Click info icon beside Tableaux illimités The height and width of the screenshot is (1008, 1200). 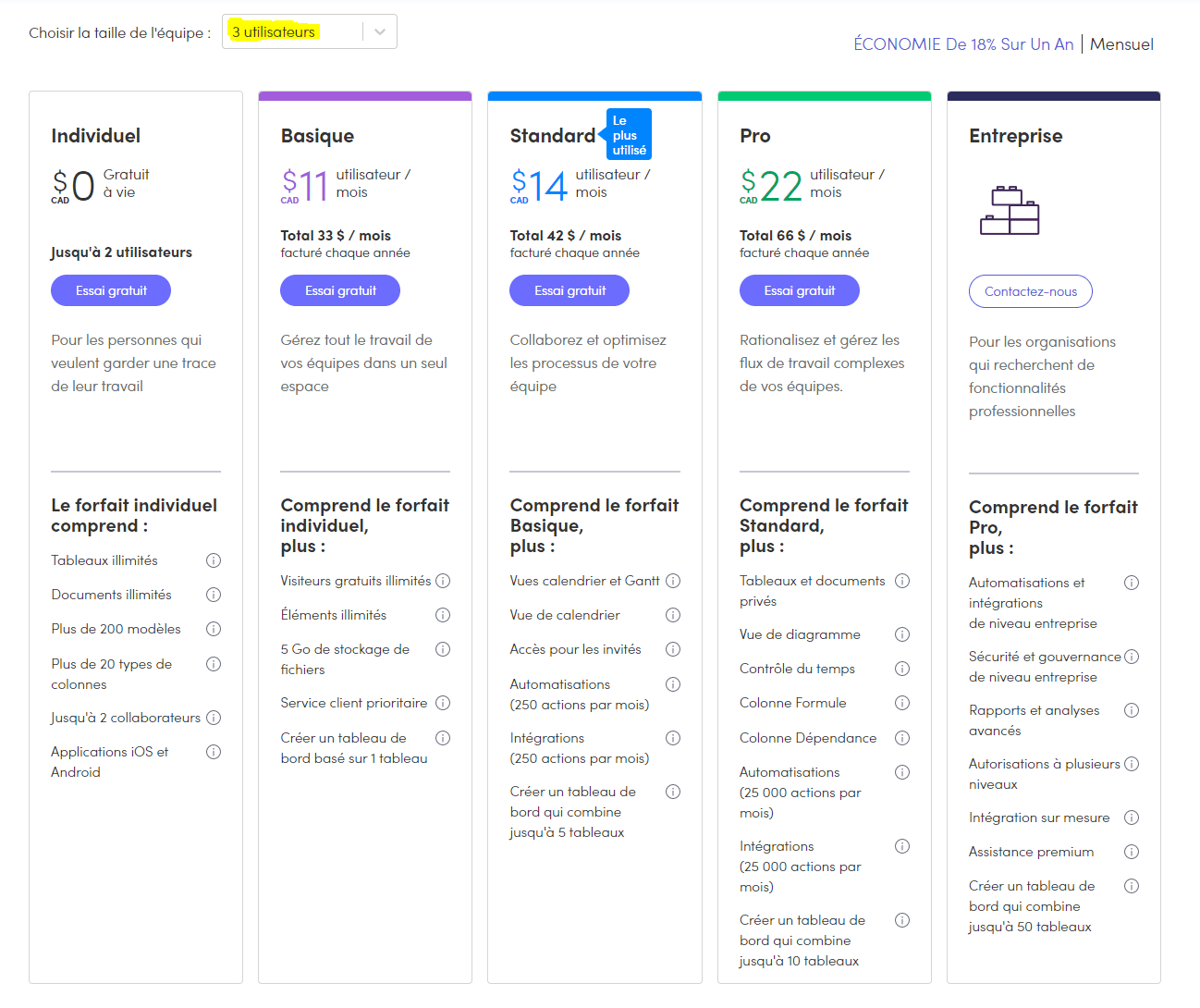[x=214, y=560]
